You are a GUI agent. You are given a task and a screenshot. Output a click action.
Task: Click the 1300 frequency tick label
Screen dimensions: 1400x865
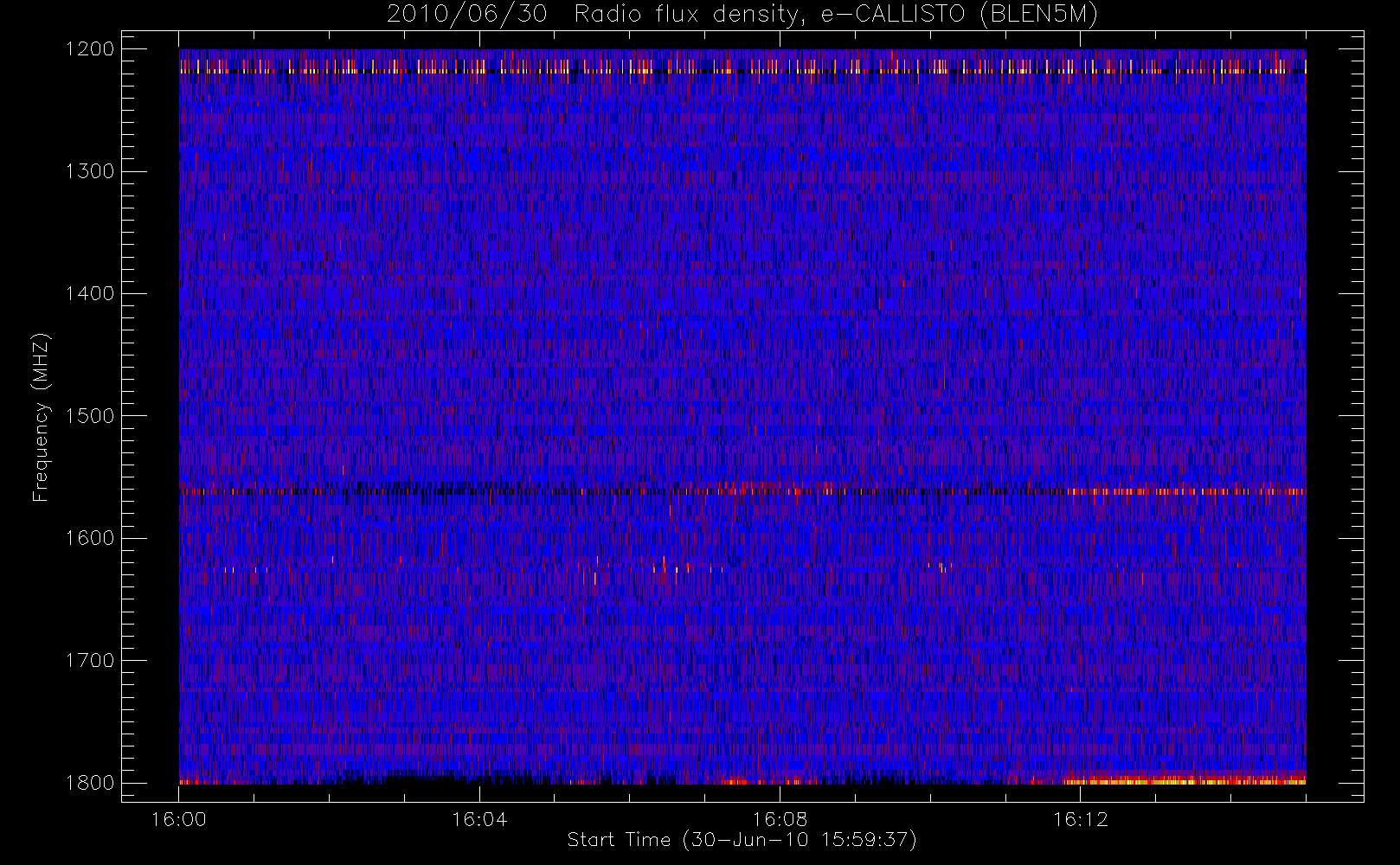(90, 171)
